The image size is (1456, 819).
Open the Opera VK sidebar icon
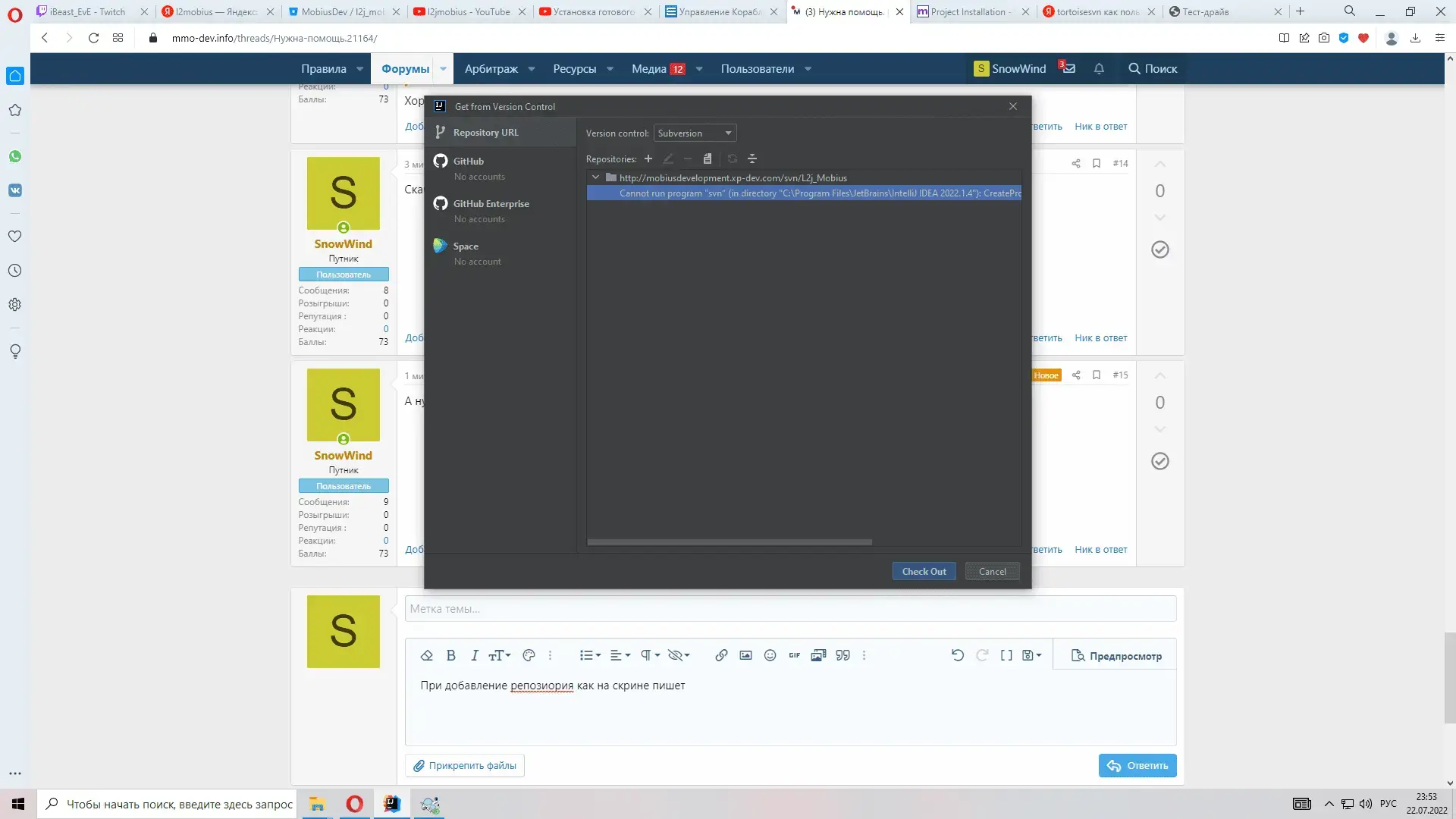15,190
